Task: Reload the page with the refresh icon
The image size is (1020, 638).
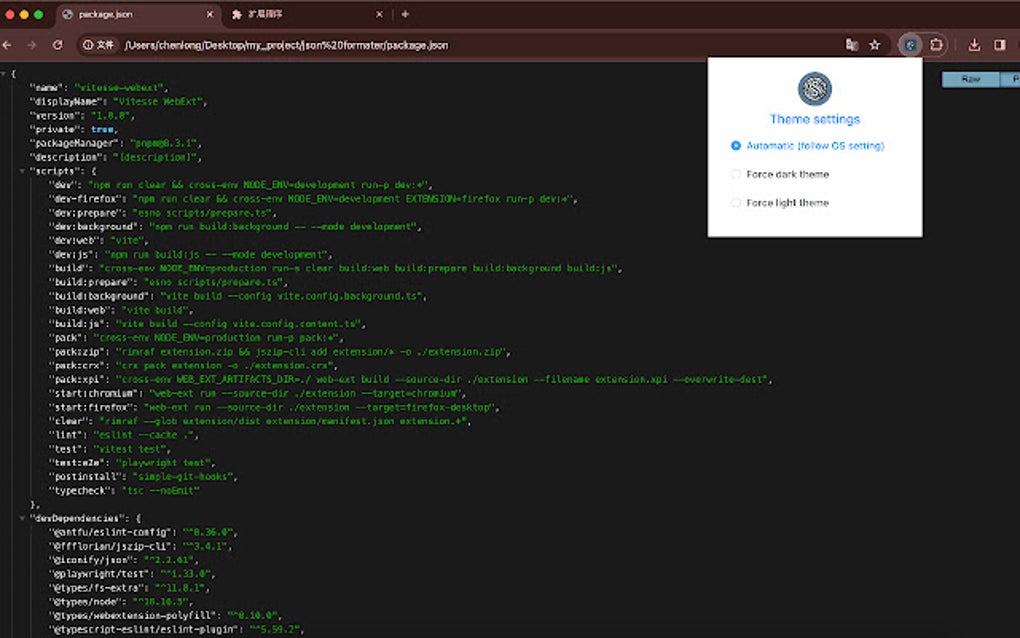Action: [x=57, y=45]
